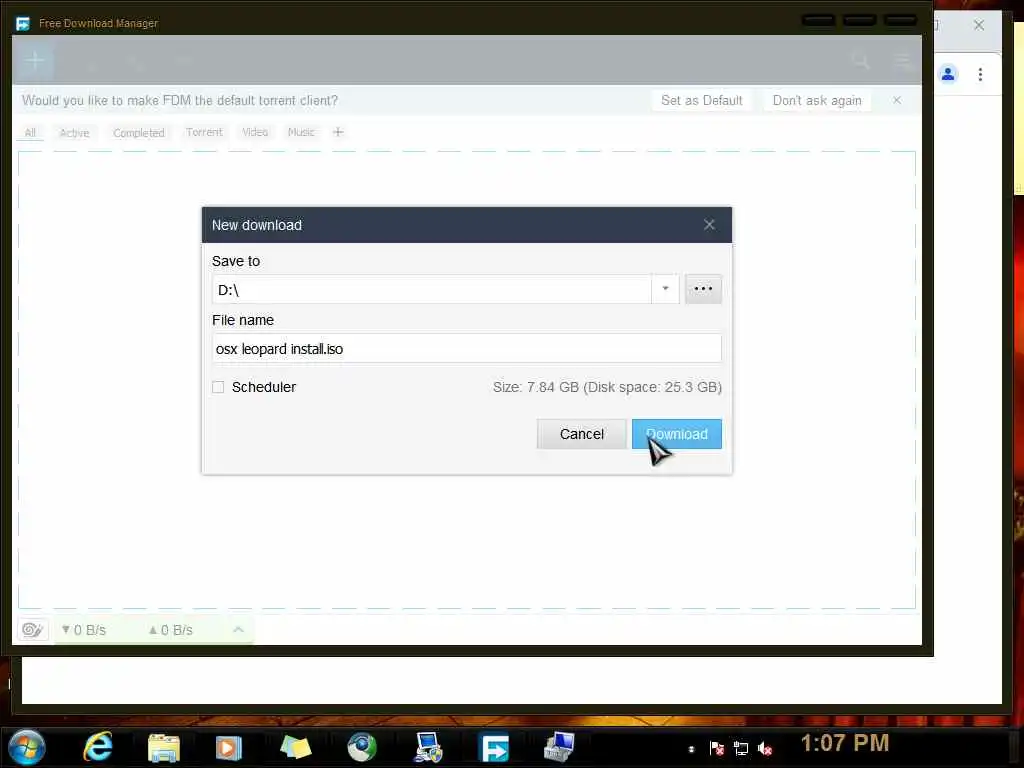Viewport: 1024px width, 768px height.
Task: Open the sticky notes taskbar icon
Action: tap(295, 747)
